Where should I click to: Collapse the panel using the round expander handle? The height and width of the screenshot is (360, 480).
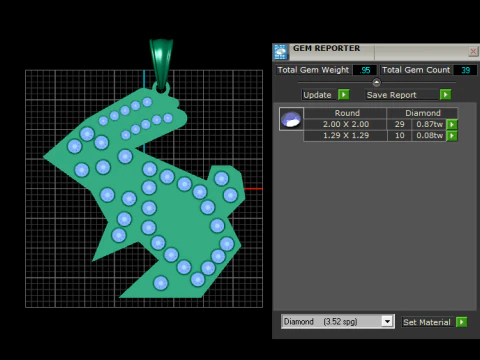coord(376,82)
